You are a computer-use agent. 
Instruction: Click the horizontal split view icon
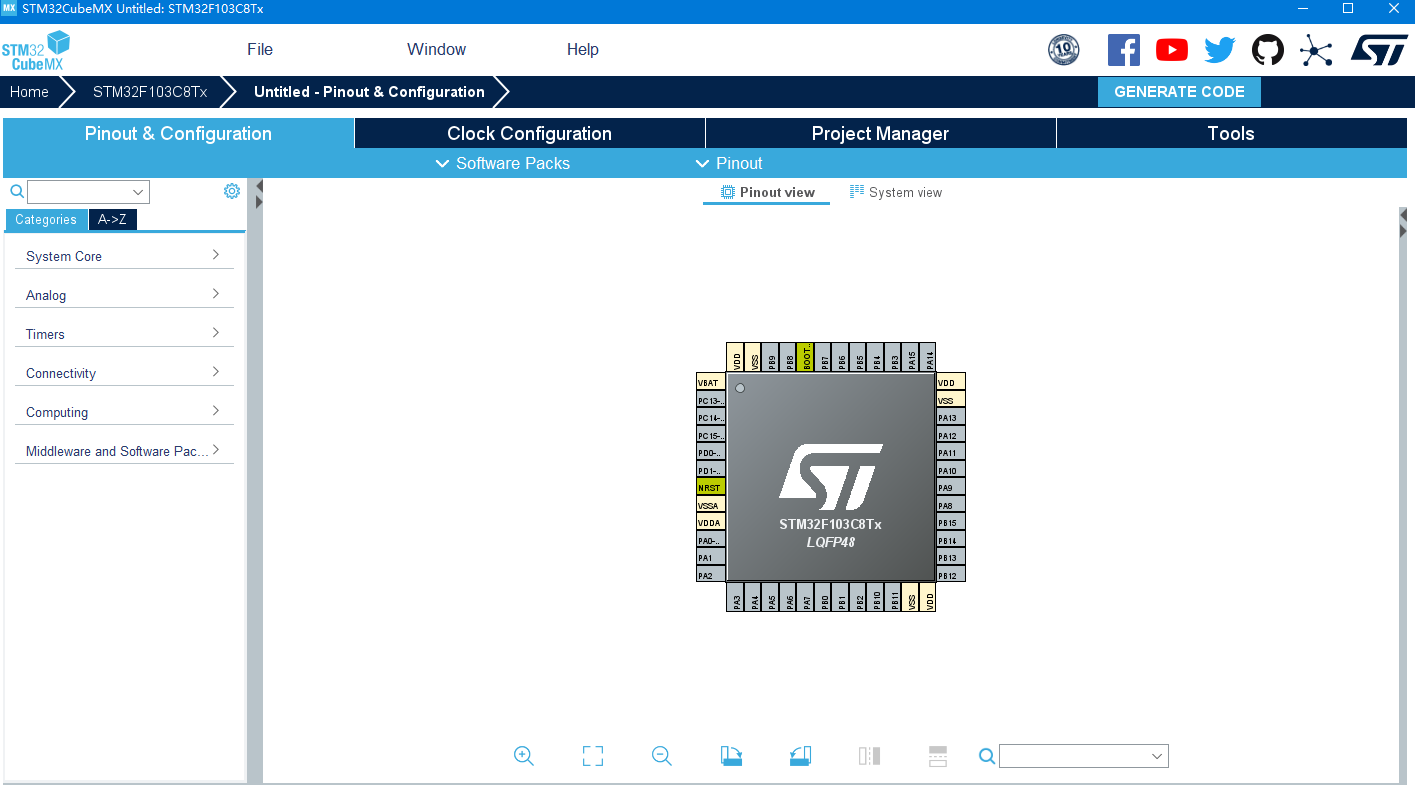[x=938, y=756]
